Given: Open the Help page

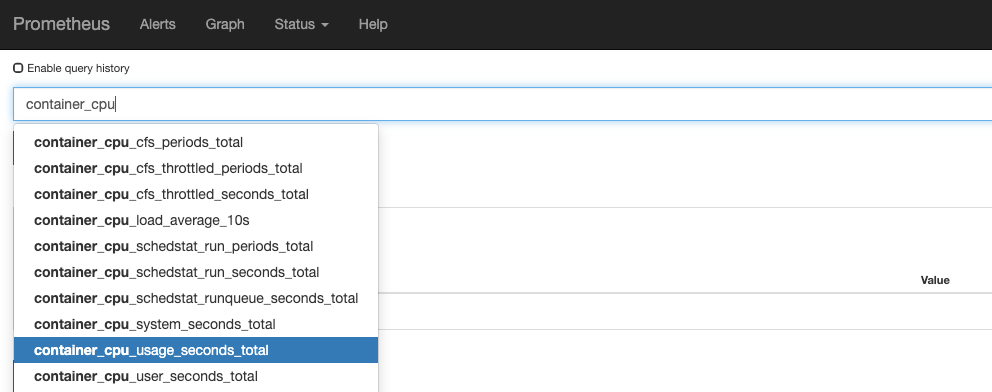Looking at the screenshot, I should (x=373, y=24).
